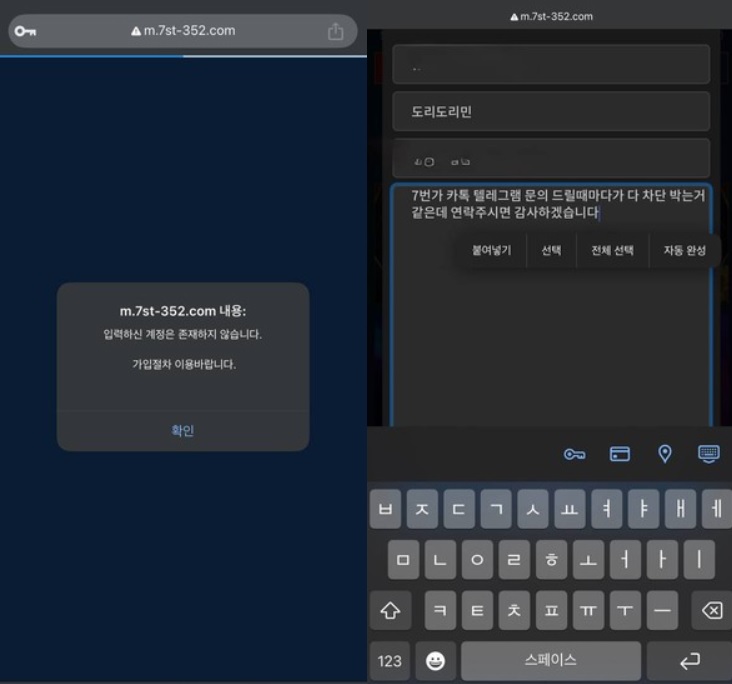Choose 붙여넣기 from the context menu
Viewport: 732px width, 684px height.
[491, 251]
